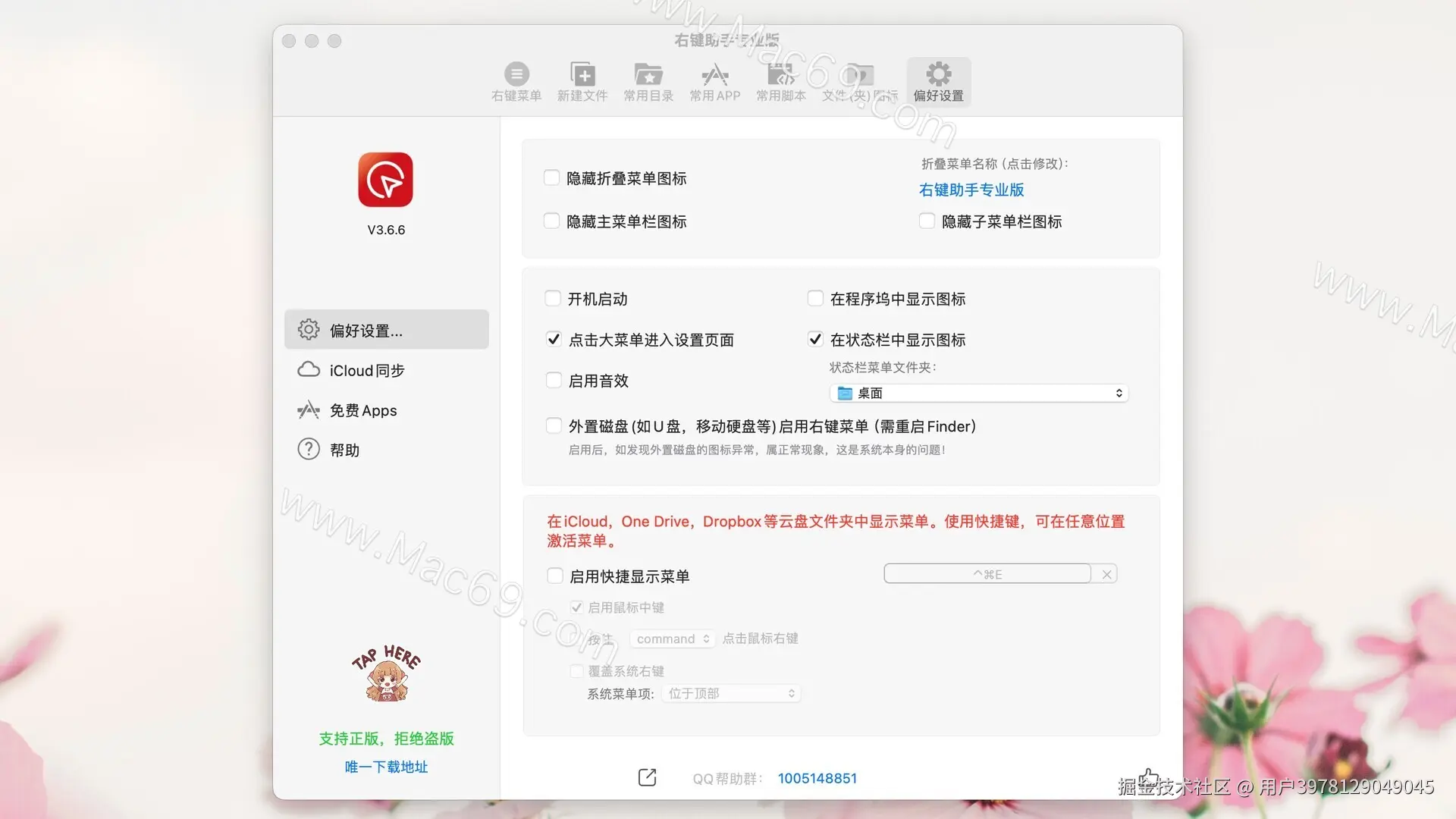Click the TAP HERE cartoon image
The width and height of the screenshot is (1456, 819).
(x=386, y=673)
